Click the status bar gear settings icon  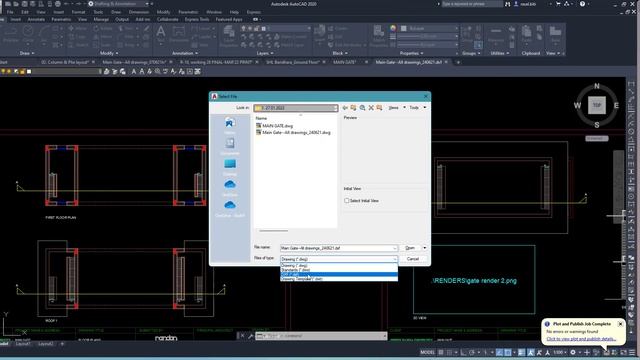click(x=573, y=352)
